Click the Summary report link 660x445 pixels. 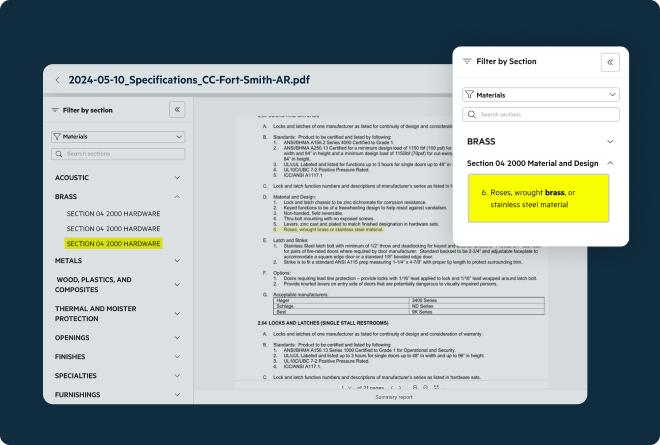394,397
